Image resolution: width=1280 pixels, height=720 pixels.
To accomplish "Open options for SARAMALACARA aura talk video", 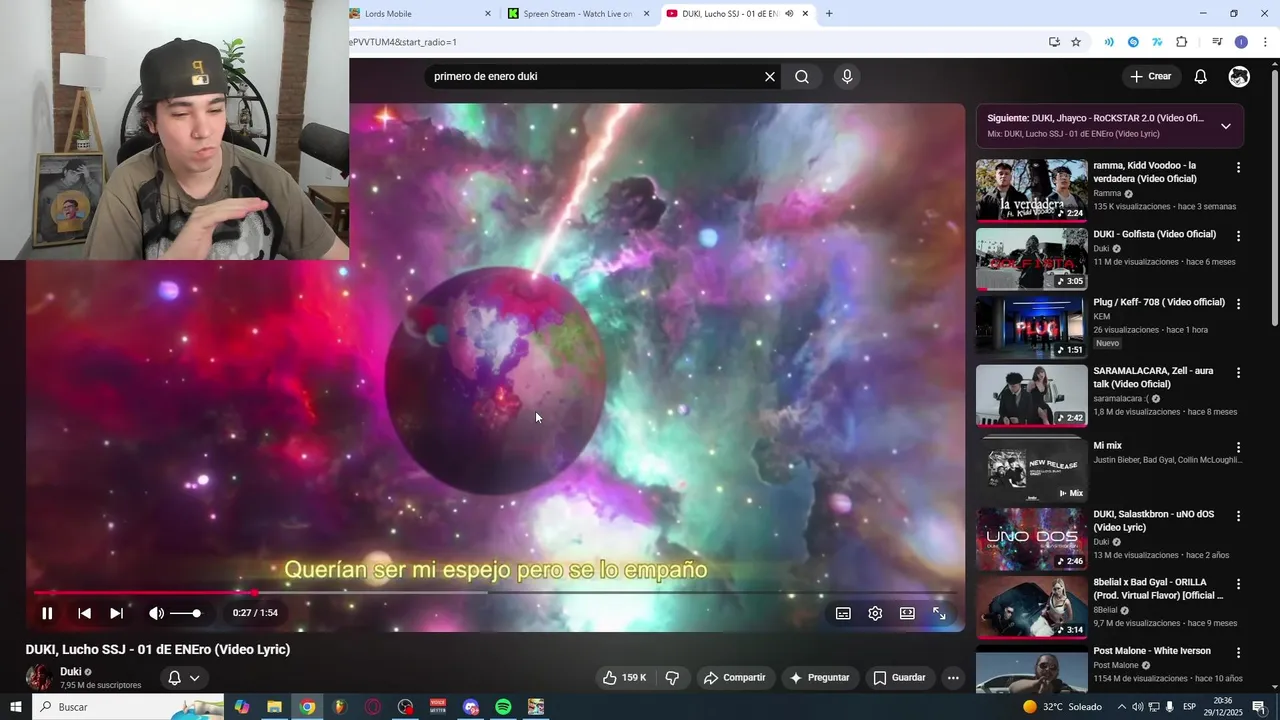I will (x=1238, y=373).
